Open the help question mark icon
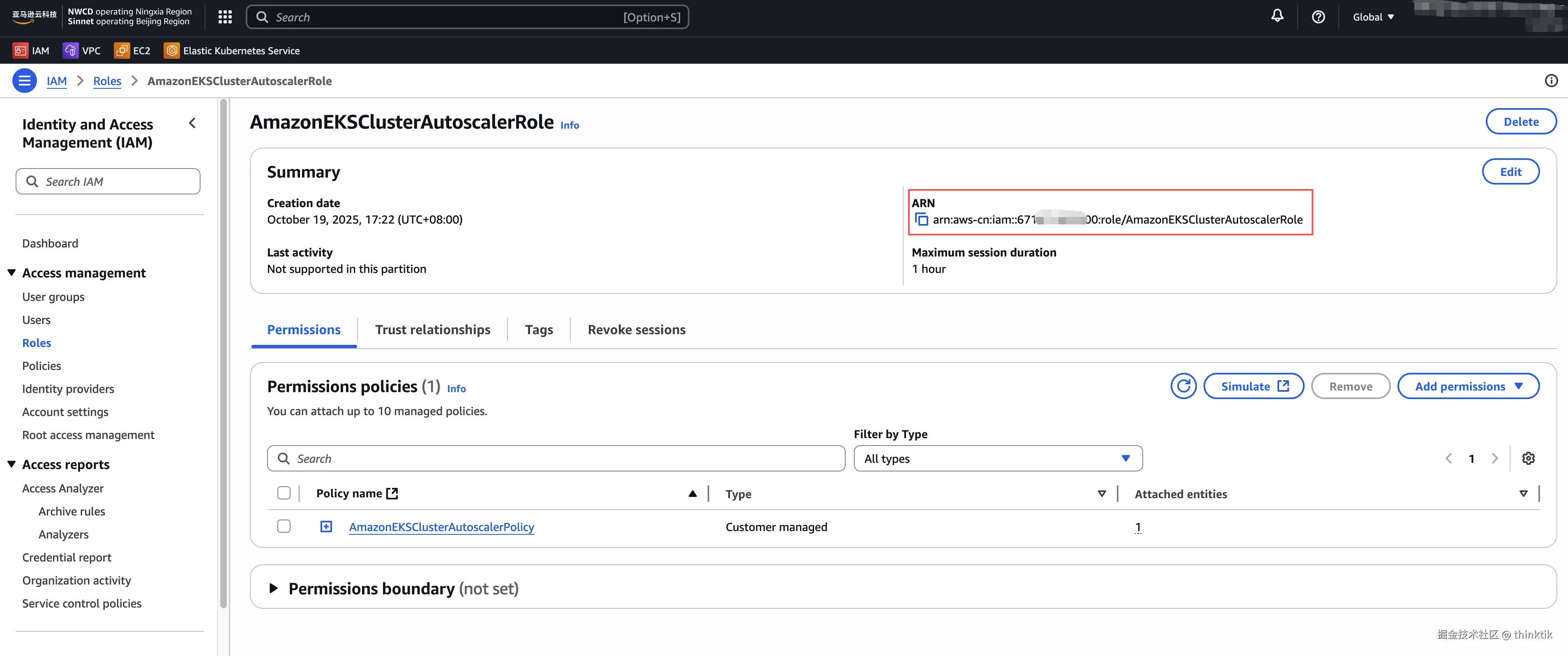Image resolution: width=1568 pixels, height=656 pixels. pyautogui.click(x=1318, y=17)
